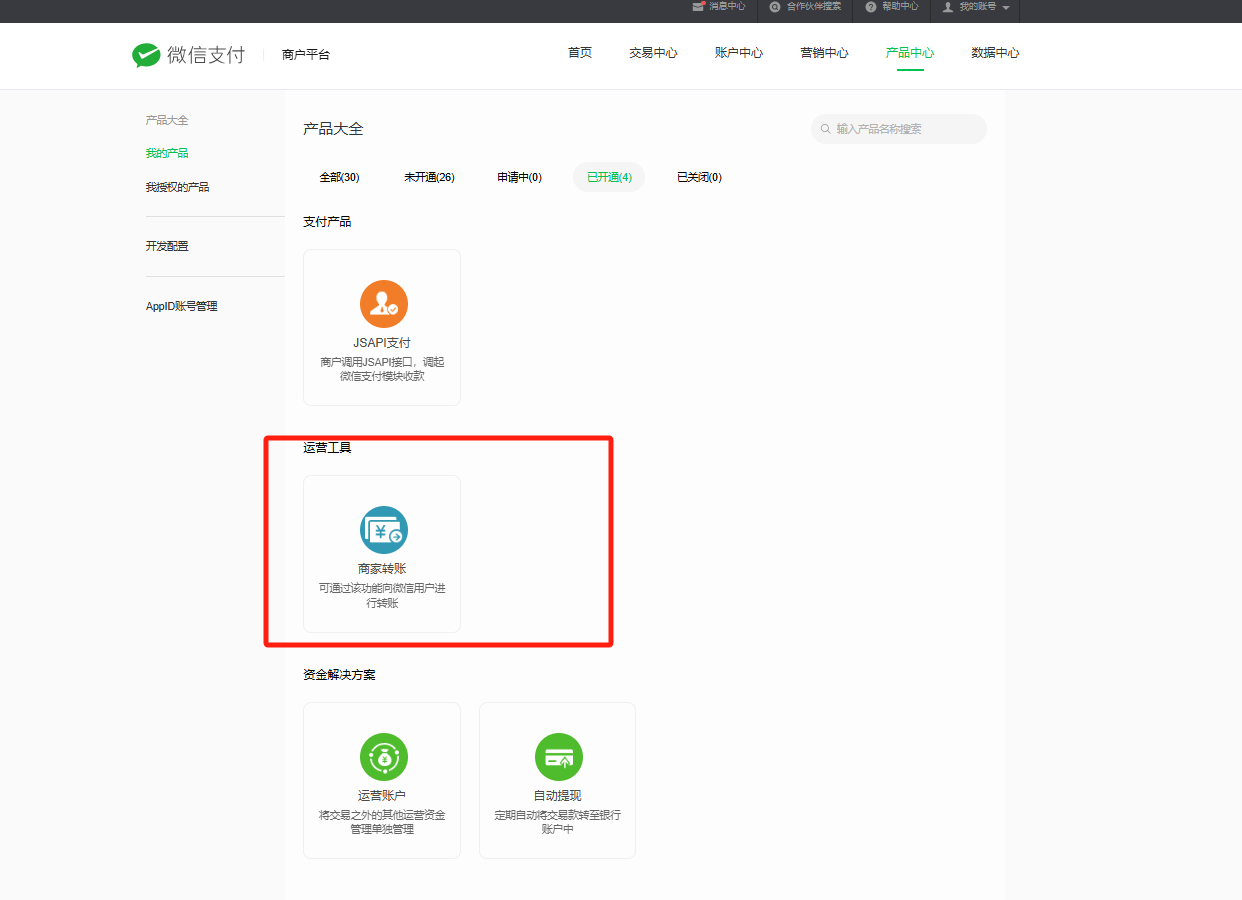Click the product name search field
This screenshot has width=1242, height=900.
905,129
